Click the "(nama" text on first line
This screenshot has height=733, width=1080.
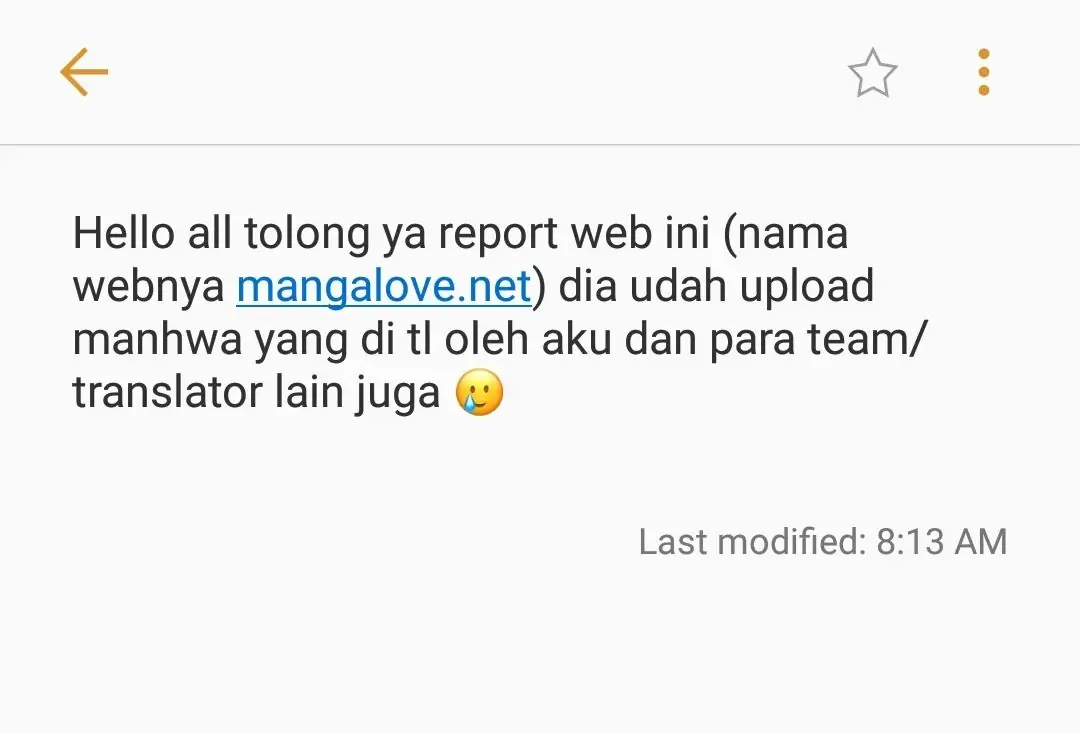point(785,233)
